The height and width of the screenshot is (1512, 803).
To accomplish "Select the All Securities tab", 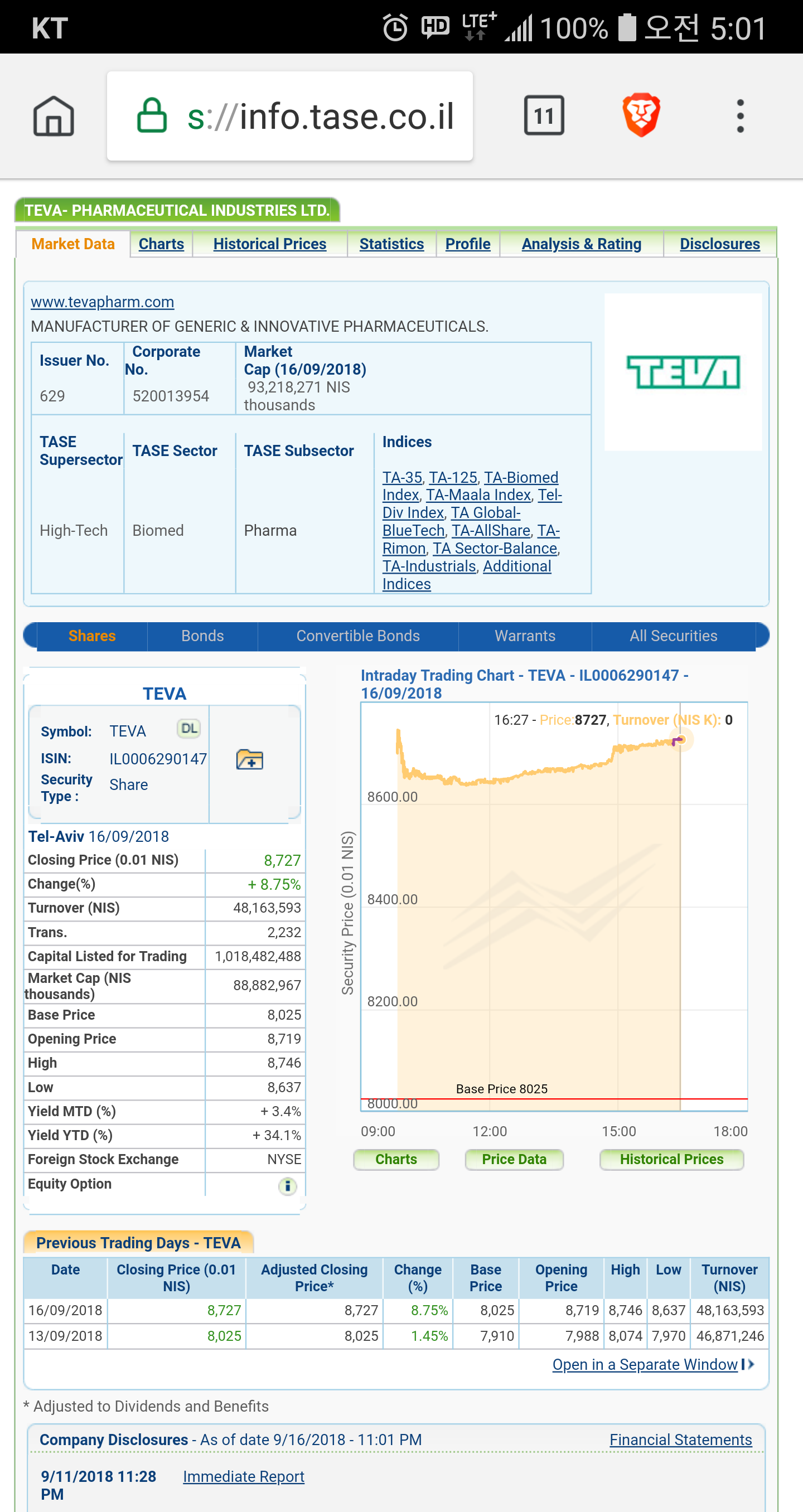I will pyautogui.click(x=673, y=636).
